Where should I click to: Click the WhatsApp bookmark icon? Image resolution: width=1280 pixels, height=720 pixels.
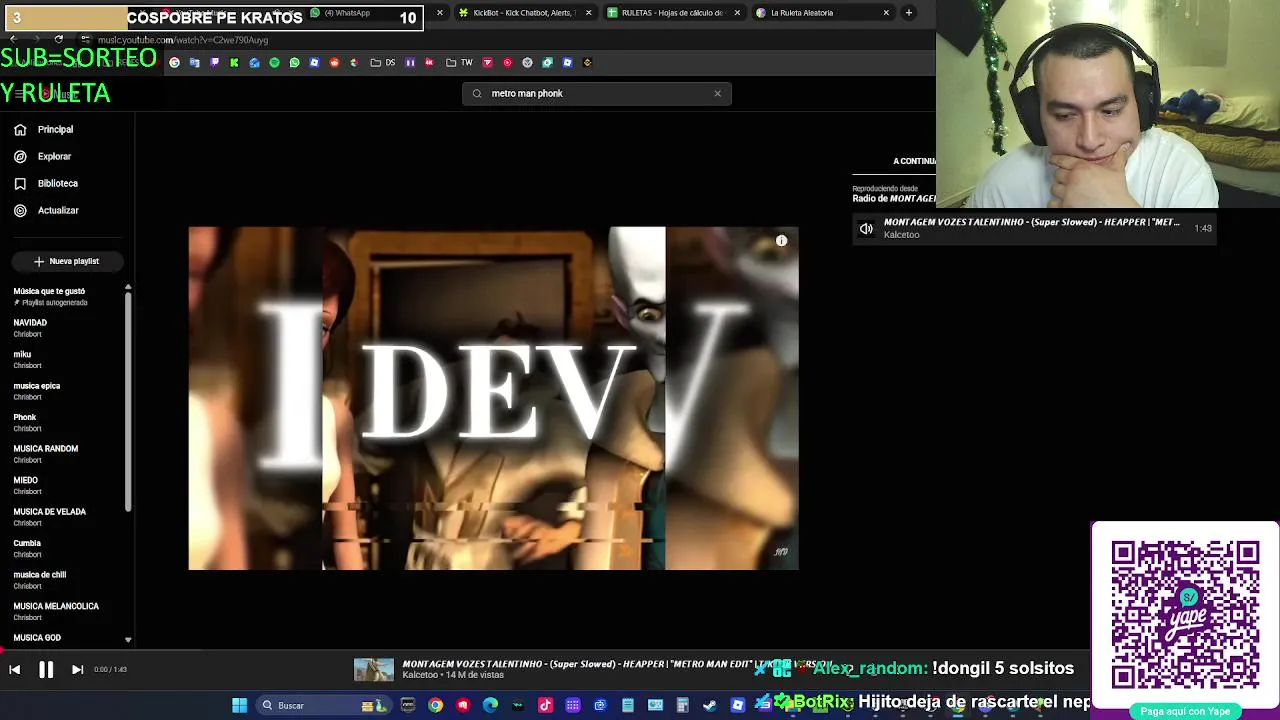pos(294,62)
